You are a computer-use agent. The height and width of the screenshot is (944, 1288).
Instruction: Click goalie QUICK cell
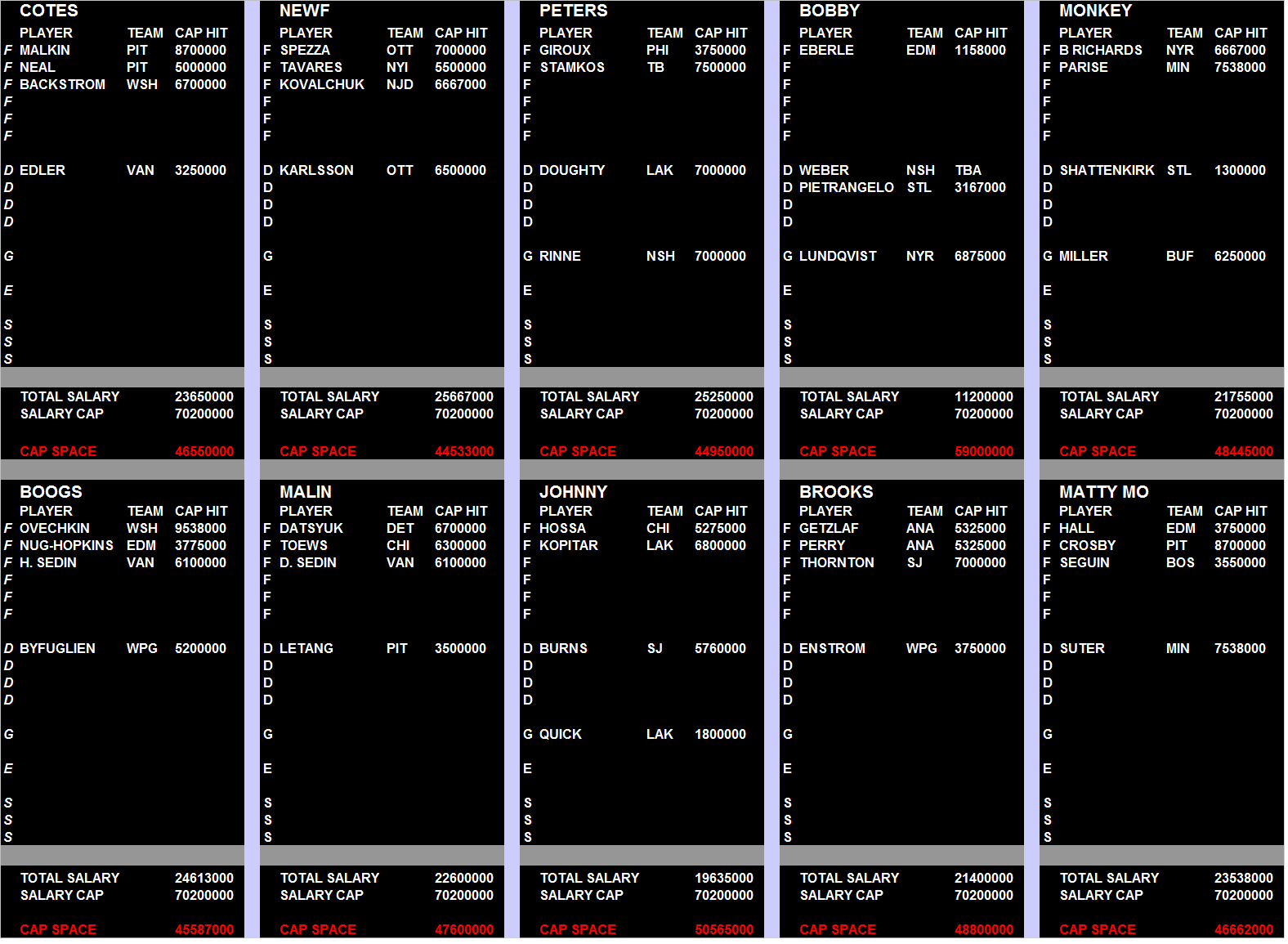pos(561,734)
